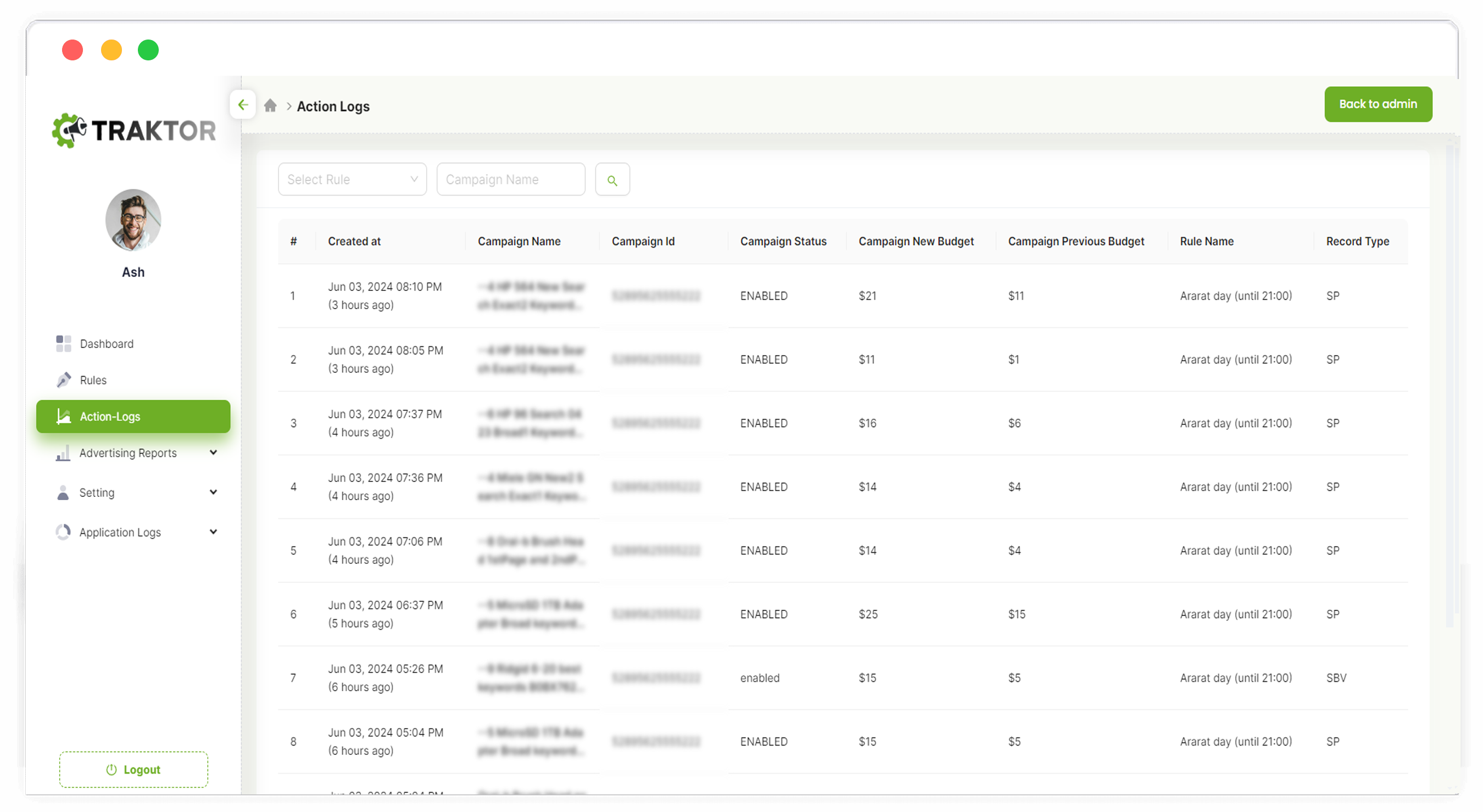Click the Advertising Reports bar chart icon
The image size is (1483, 812).
pos(63,453)
